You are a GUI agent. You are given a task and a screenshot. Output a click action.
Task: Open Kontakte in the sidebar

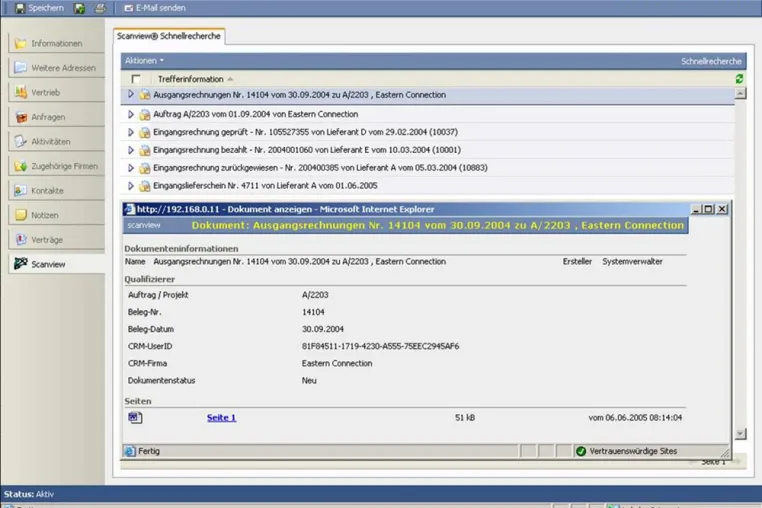[x=57, y=191]
